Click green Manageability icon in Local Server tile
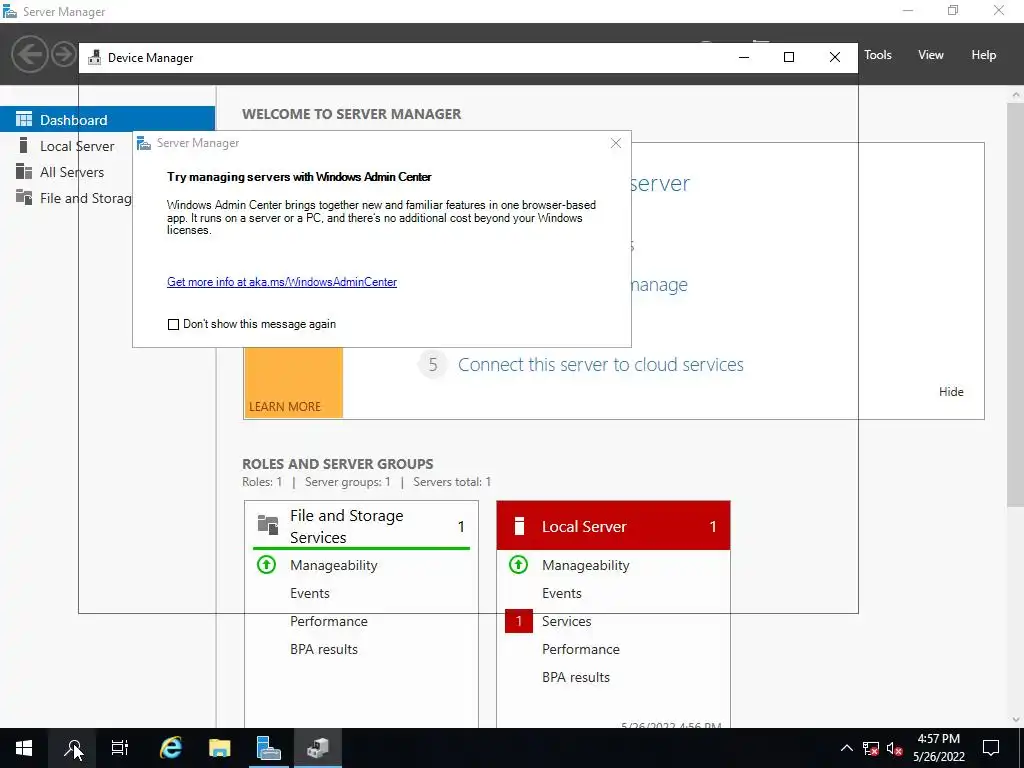 pyautogui.click(x=519, y=564)
